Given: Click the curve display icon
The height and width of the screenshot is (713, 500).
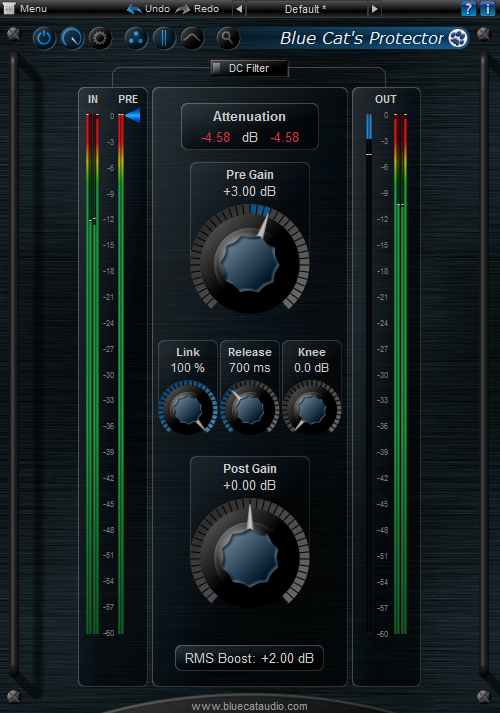Looking at the screenshot, I should point(192,38).
